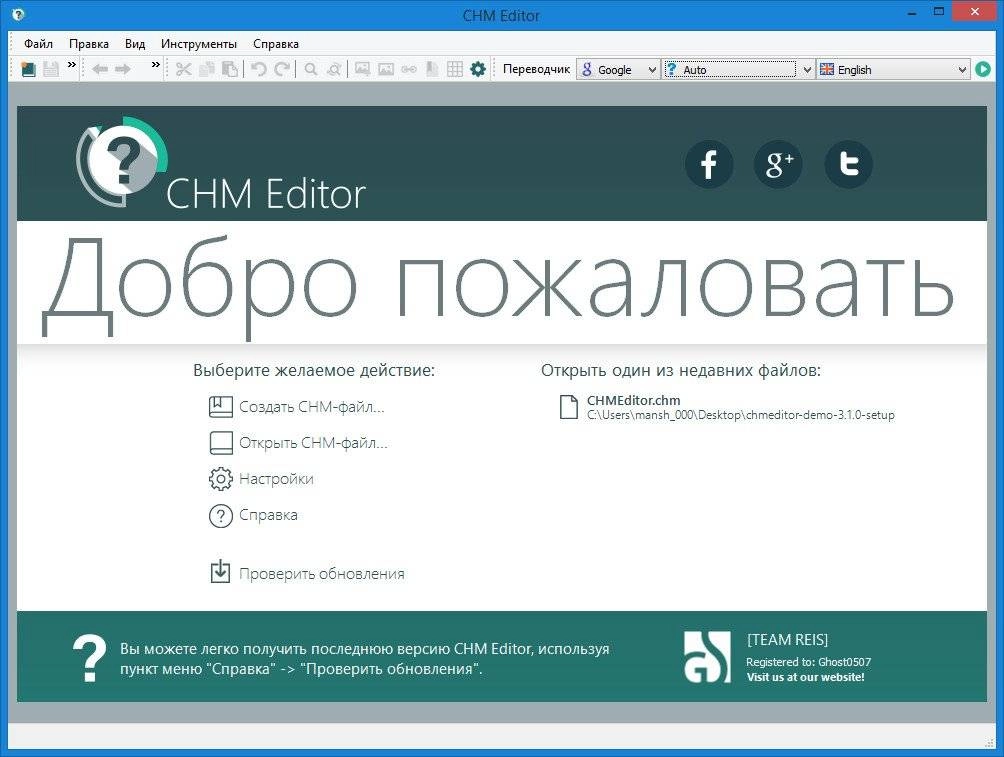Open recent file CHMEditor.chm
Viewport: 1004px width, 757px height.
(633, 400)
